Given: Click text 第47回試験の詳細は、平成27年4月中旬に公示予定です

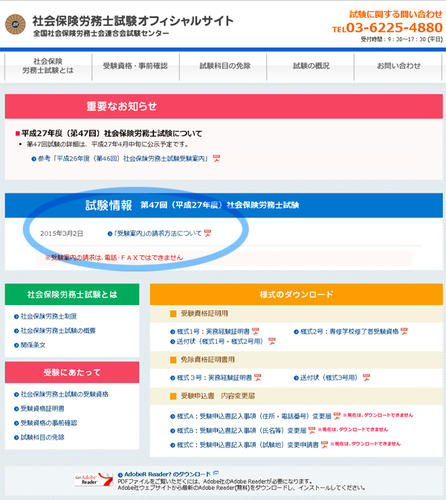Looking at the screenshot, I should (108, 144).
